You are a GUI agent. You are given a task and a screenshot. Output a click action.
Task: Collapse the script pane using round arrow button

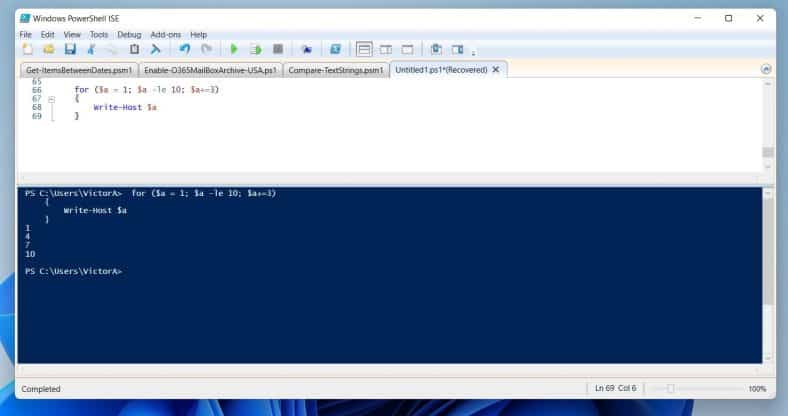[766, 69]
